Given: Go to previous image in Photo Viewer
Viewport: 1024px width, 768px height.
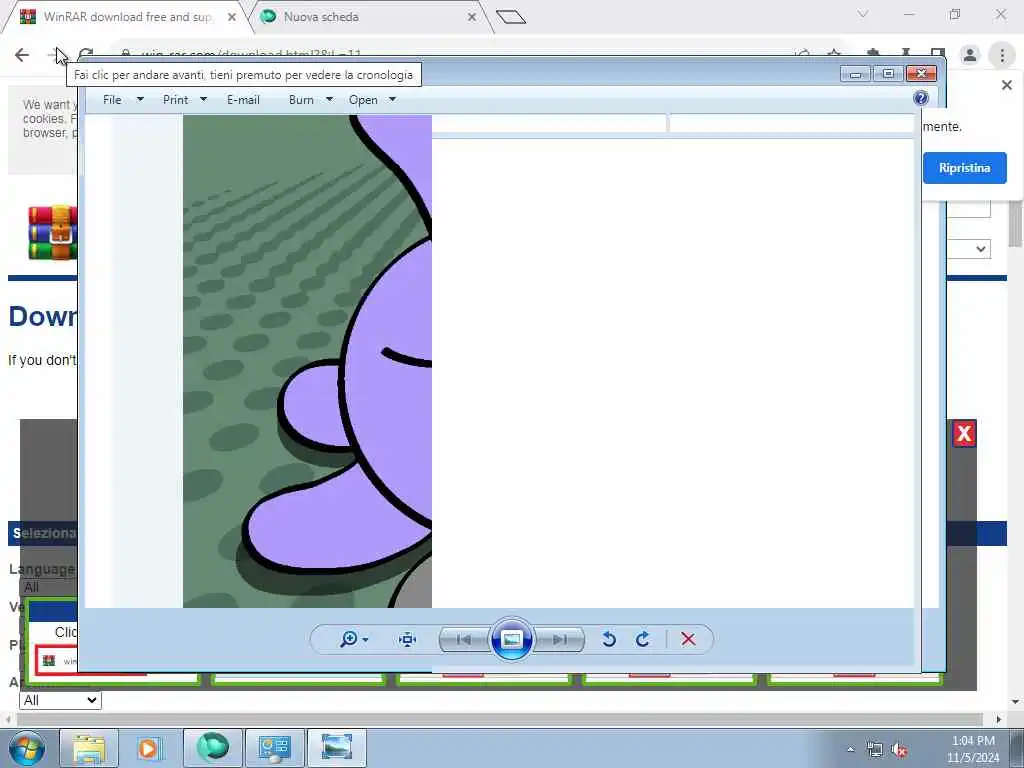Looking at the screenshot, I should pyautogui.click(x=464, y=639).
